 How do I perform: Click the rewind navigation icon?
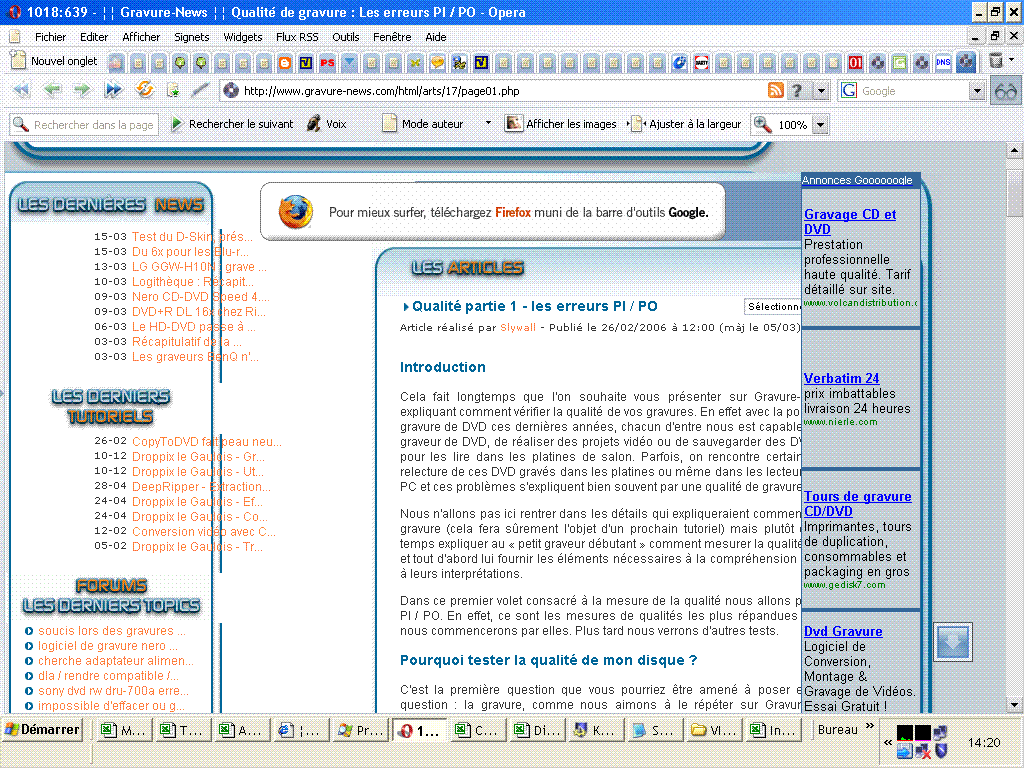click(x=20, y=90)
